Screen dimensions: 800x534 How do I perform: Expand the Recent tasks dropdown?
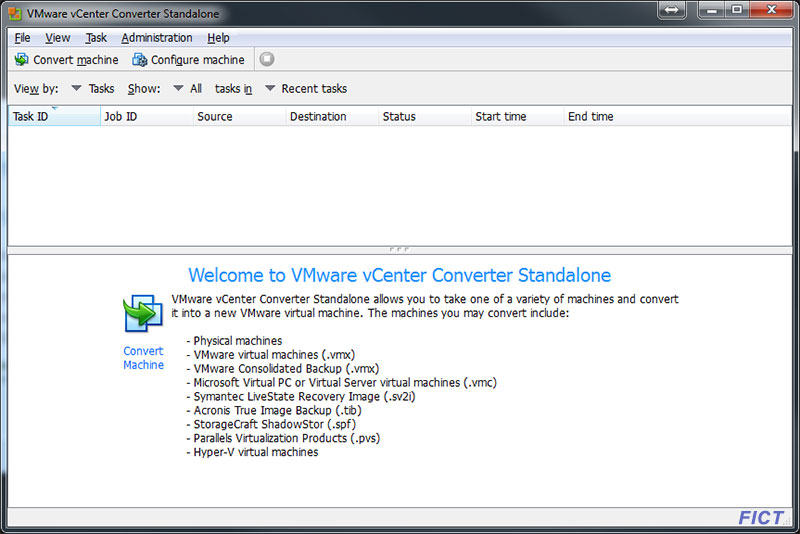(x=270, y=88)
